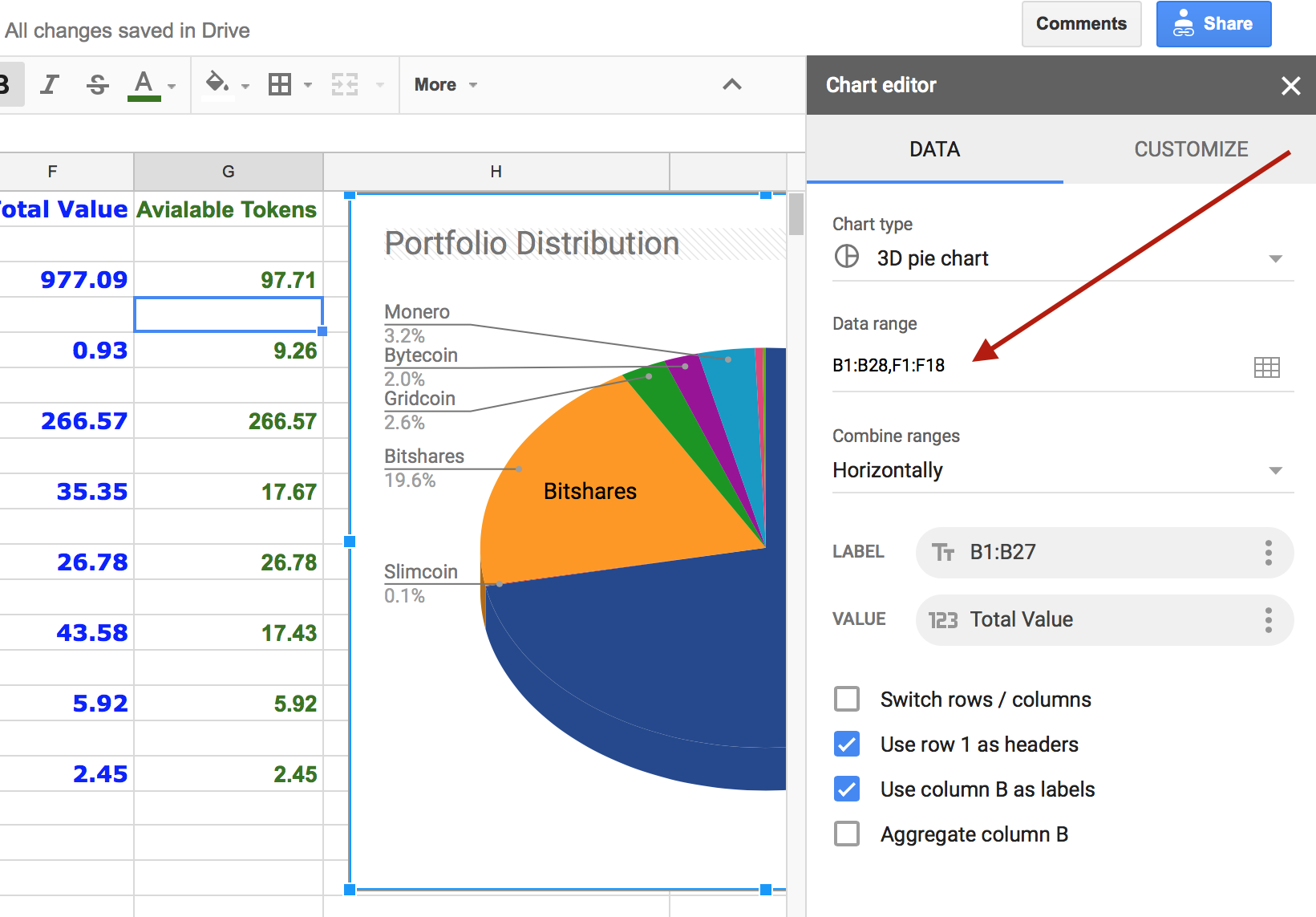
Task: Click the Slimcoin legend label
Action: 421,572
